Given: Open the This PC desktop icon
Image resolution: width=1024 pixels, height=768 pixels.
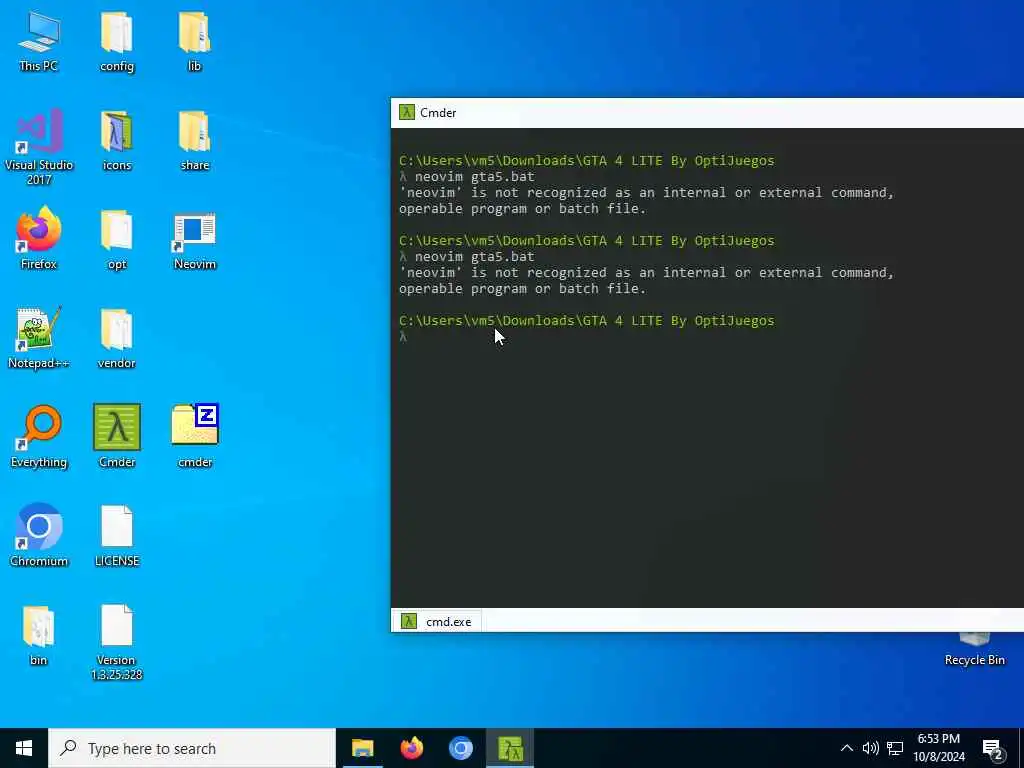Looking at the screenshot, I should (x=39, y=40).
